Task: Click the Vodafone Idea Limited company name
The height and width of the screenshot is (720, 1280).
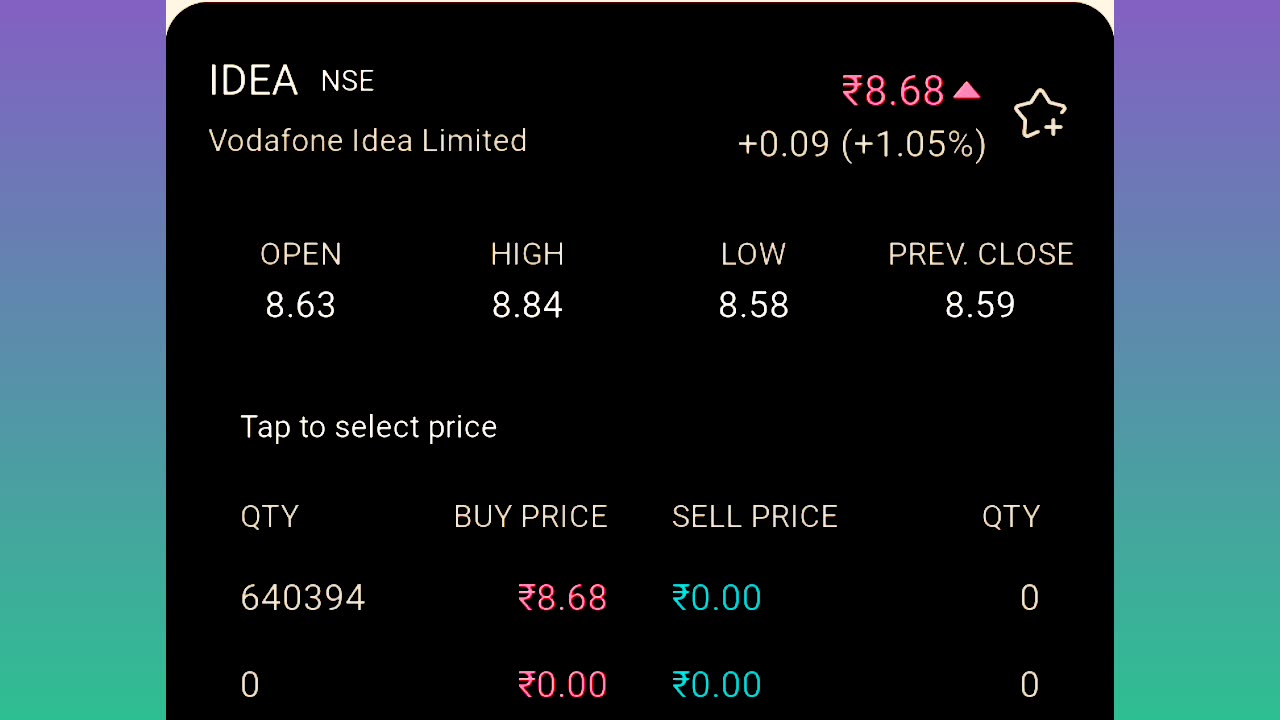Action: coord(367,141)
